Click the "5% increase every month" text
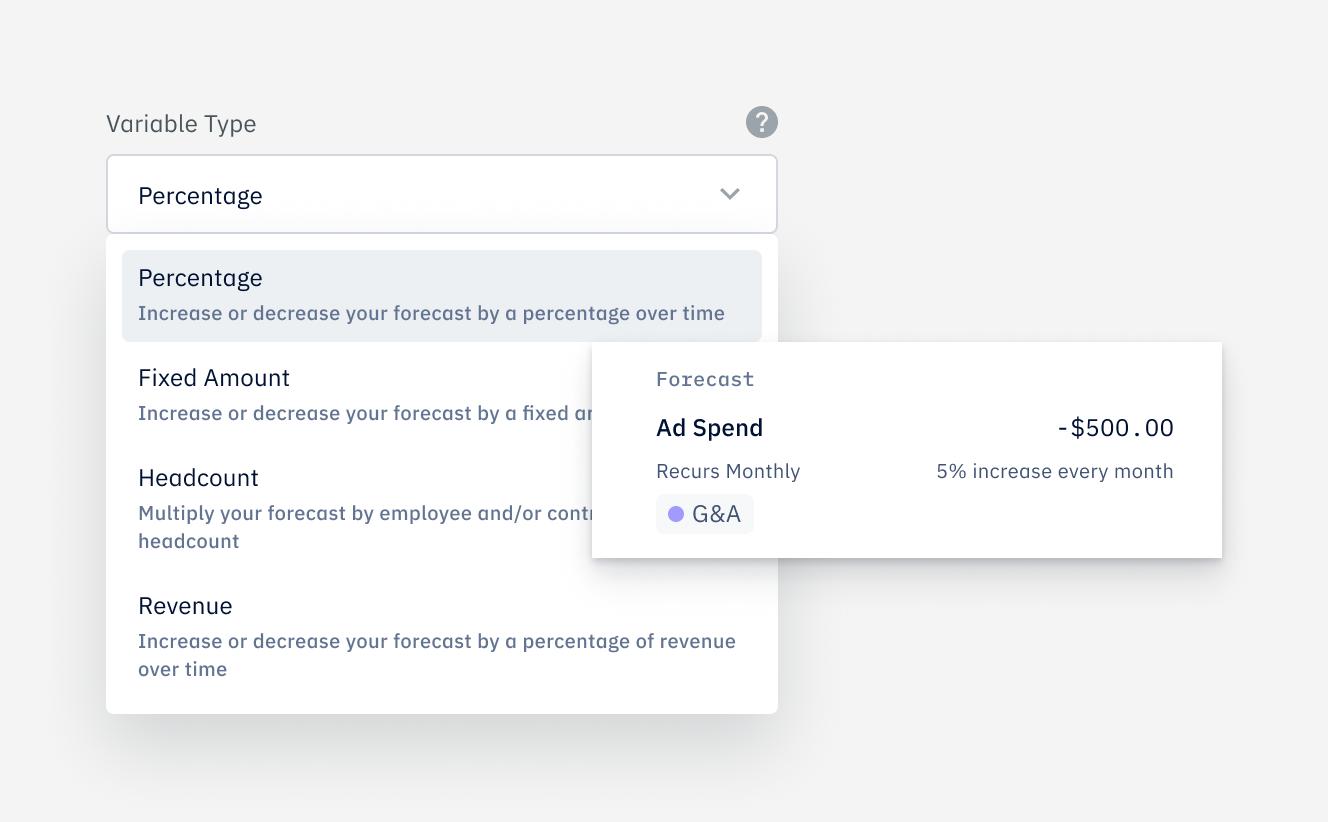1328x822 pixels. pos(1054,471)
